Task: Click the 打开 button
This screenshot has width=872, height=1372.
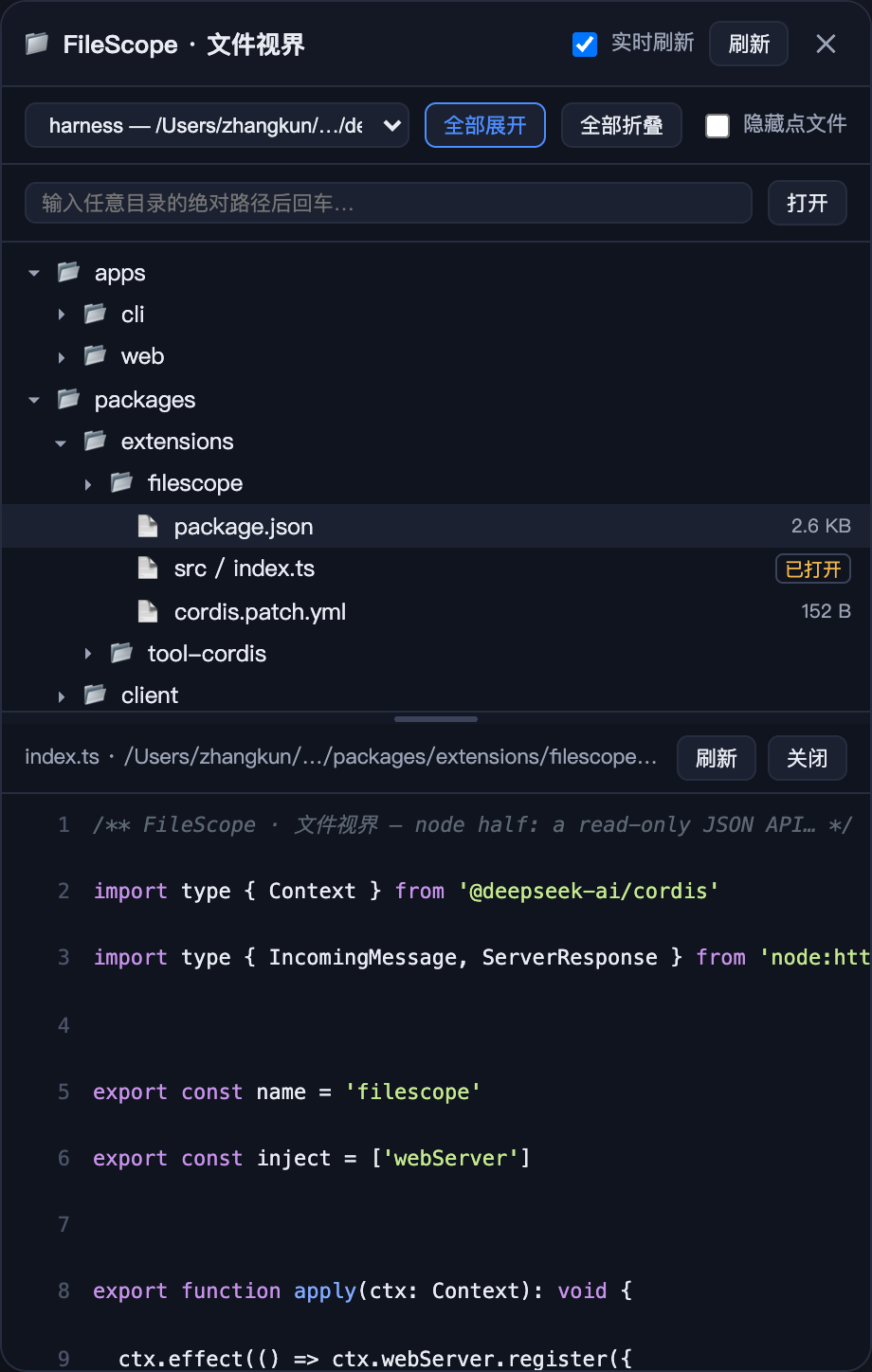Action: pyautogui.click(x=808, y=203)
